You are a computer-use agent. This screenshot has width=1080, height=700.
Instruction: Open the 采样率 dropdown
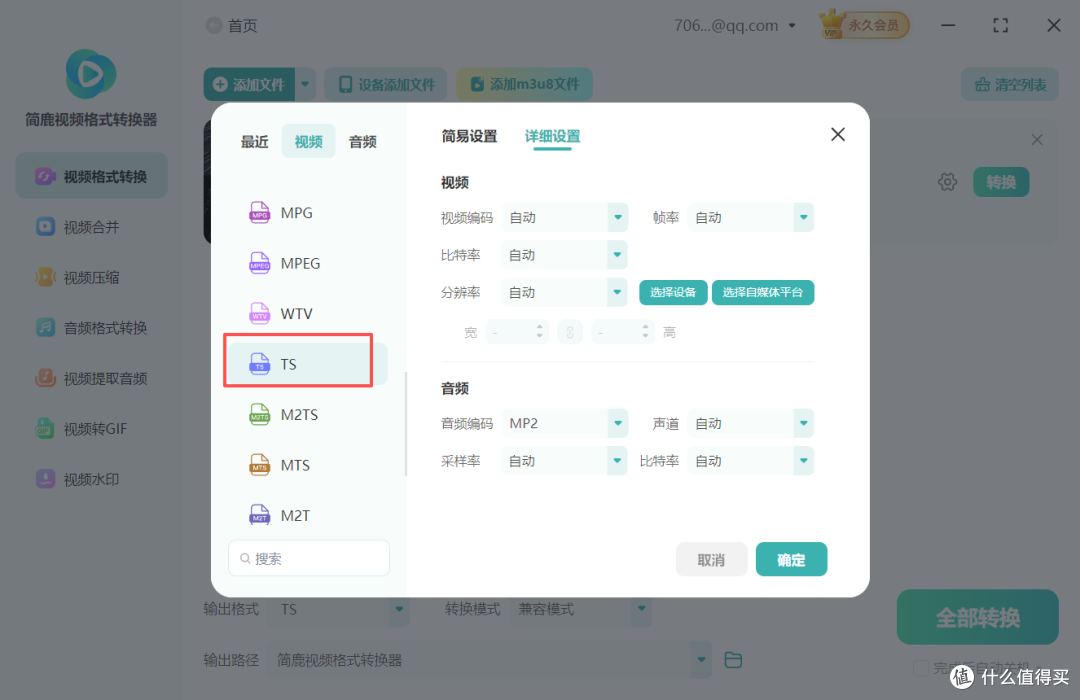pyautogui.click(x=565, y=461)
